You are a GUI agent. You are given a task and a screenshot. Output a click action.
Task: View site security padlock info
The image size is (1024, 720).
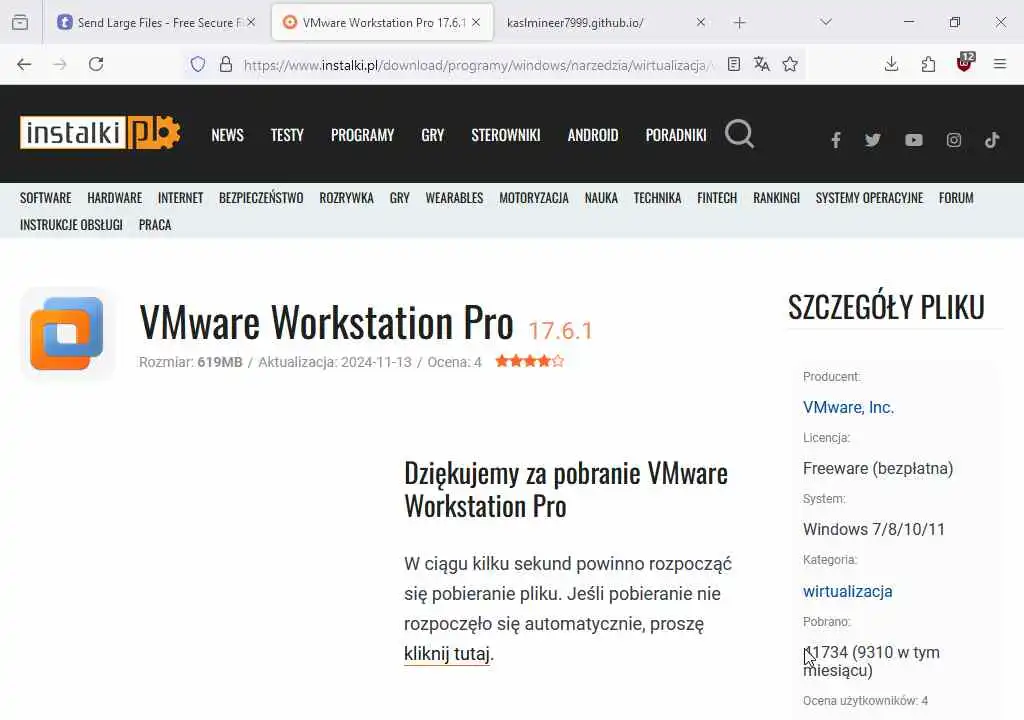[226, 64]
